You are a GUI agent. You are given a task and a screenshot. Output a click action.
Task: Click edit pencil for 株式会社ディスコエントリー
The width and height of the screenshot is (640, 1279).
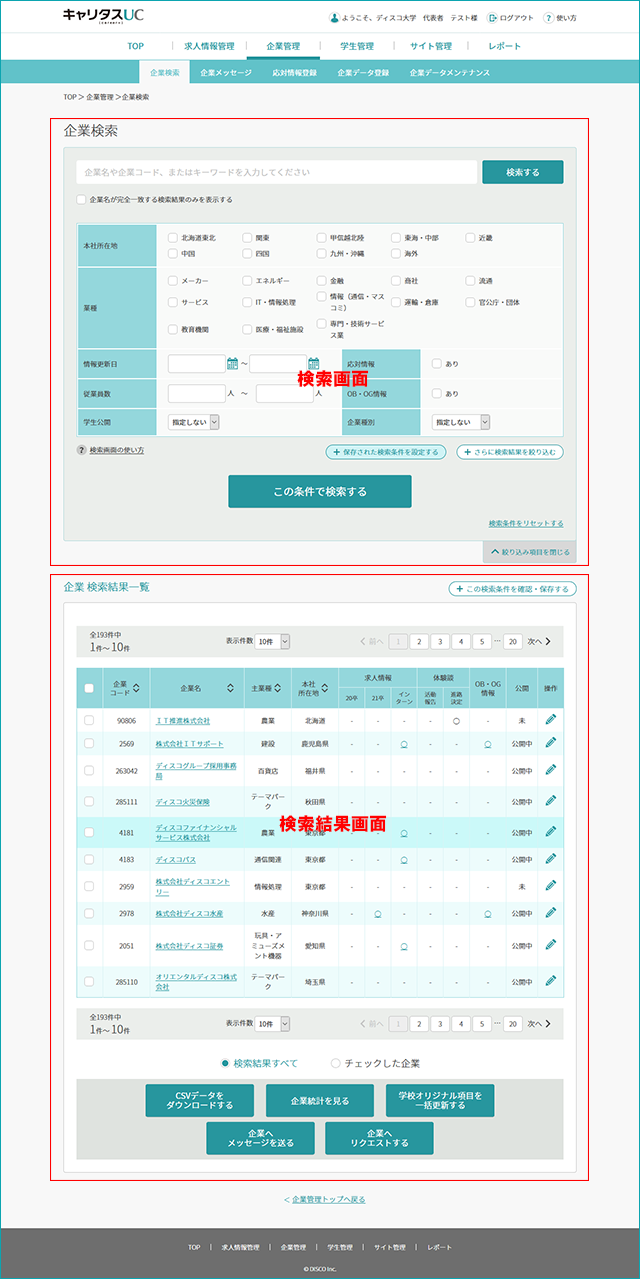550,886
